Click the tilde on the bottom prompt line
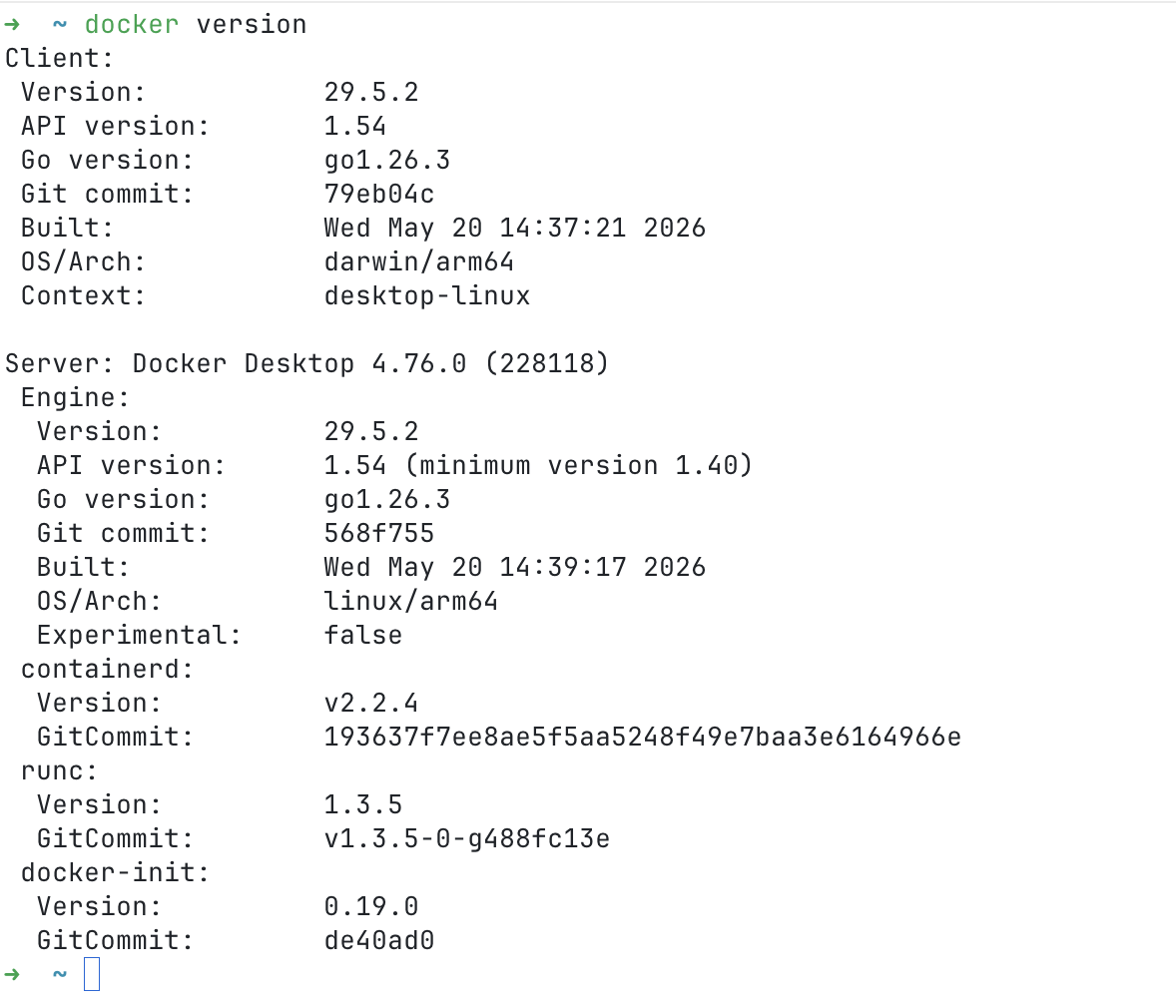Screen dimensions: 1176x1008 [x=59, y=973]
